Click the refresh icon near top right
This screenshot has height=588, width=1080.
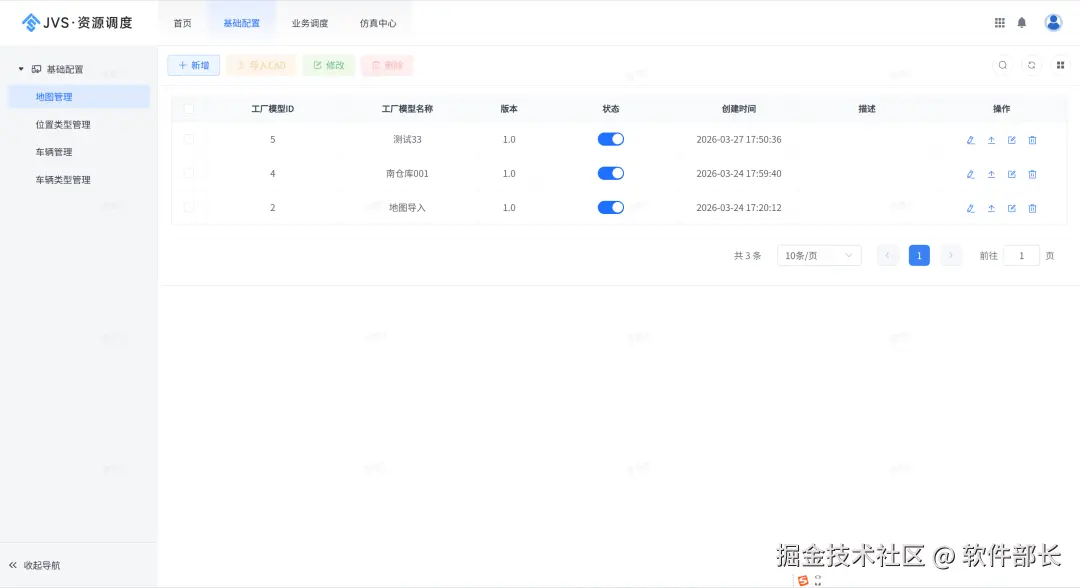pos(1032,64)
